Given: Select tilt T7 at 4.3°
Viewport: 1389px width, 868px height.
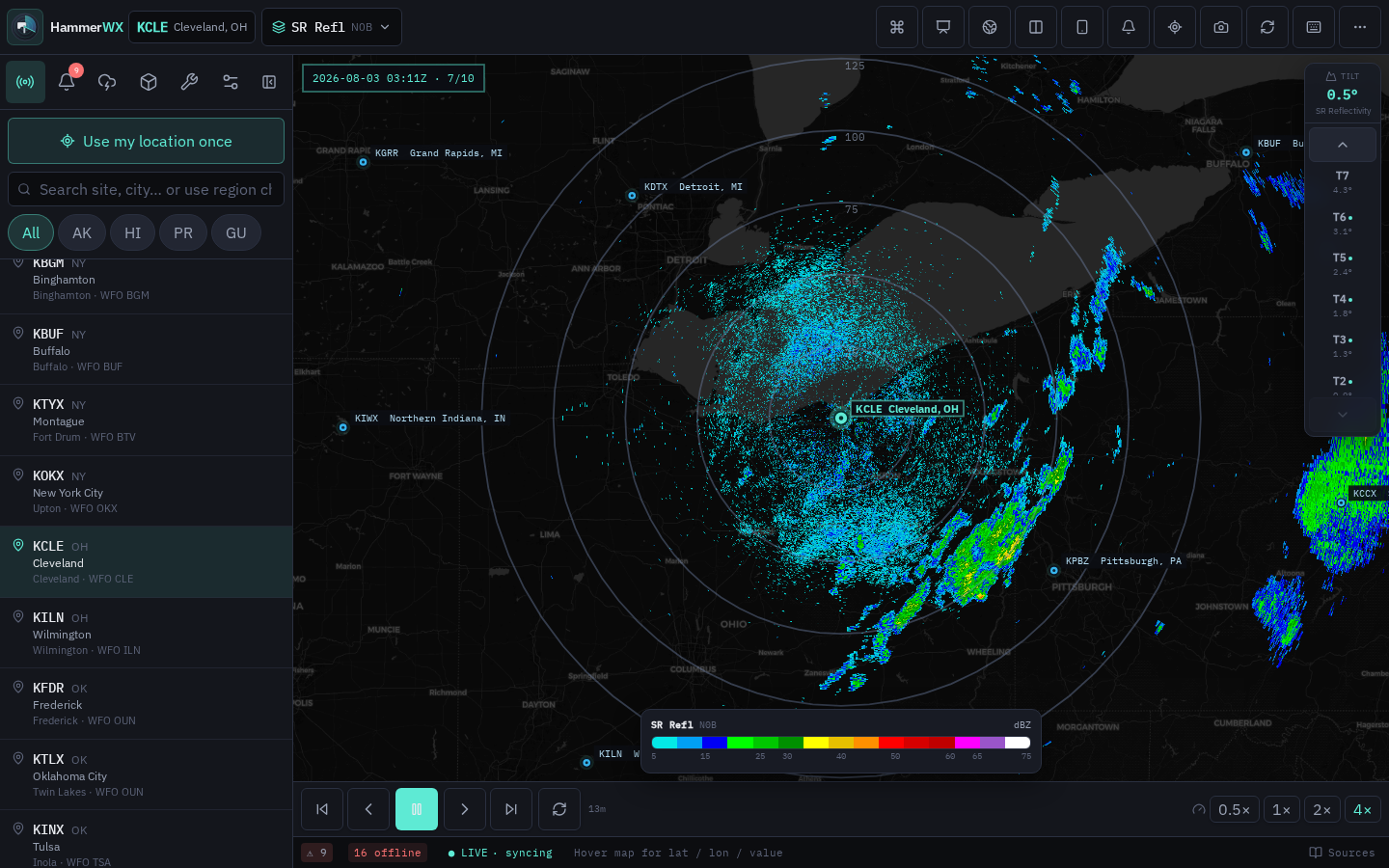Looking at the screenshot, I should coord(1343,182).
